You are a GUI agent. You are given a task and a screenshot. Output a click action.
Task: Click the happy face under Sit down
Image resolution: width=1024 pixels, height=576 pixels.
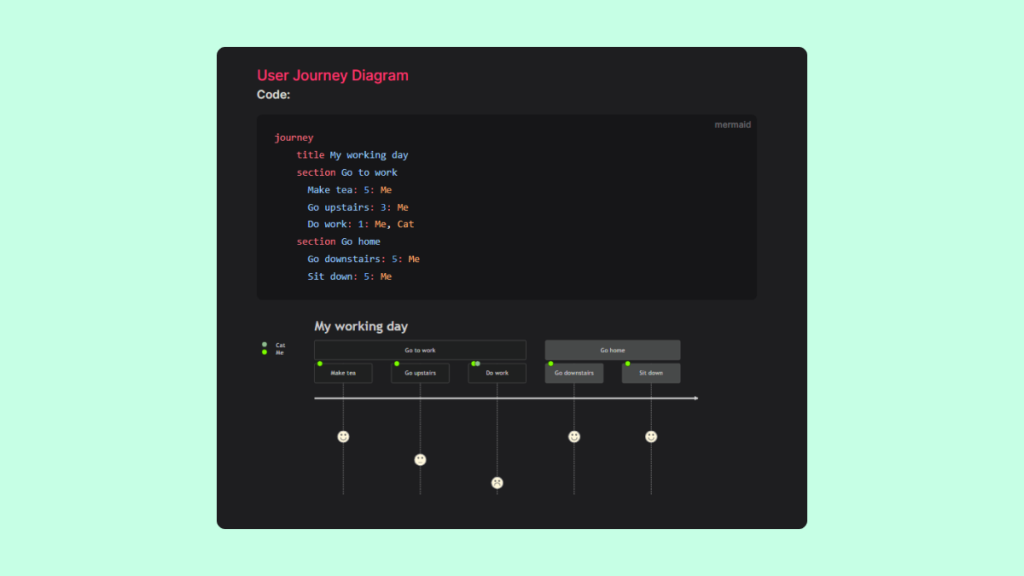coord(651,437)
